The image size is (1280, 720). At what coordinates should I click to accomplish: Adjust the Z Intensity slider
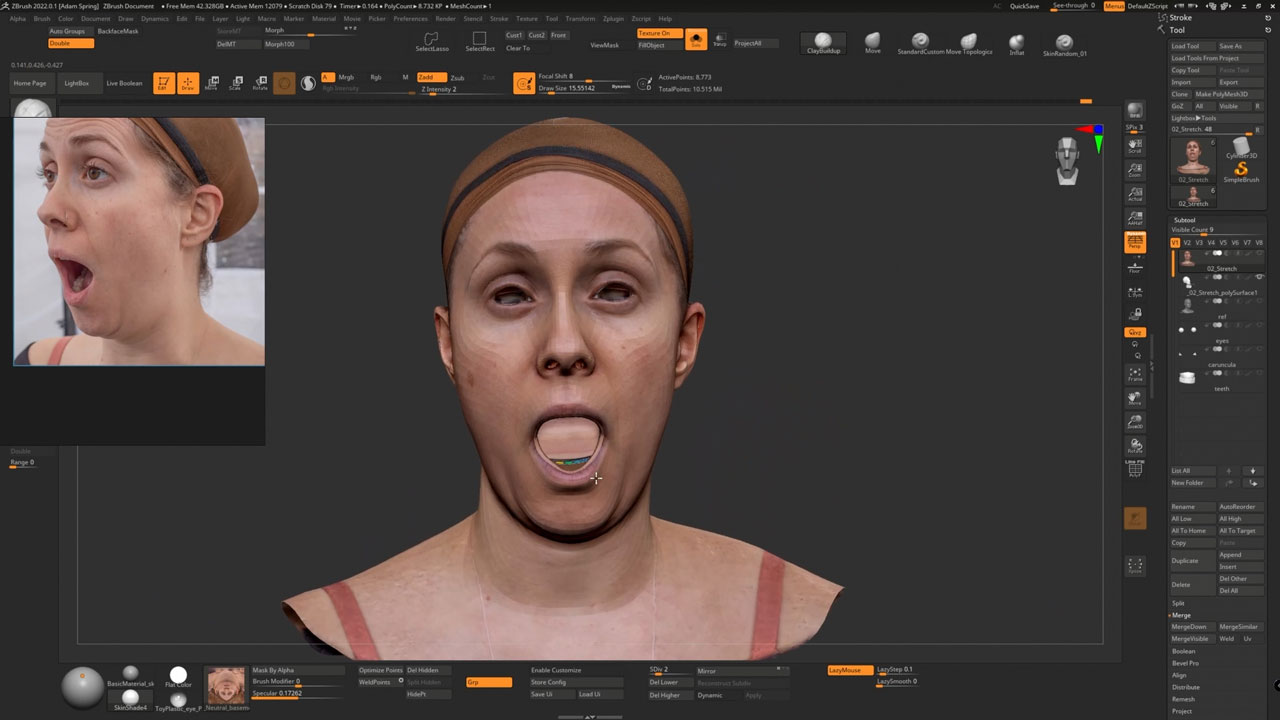coord(439,90)
